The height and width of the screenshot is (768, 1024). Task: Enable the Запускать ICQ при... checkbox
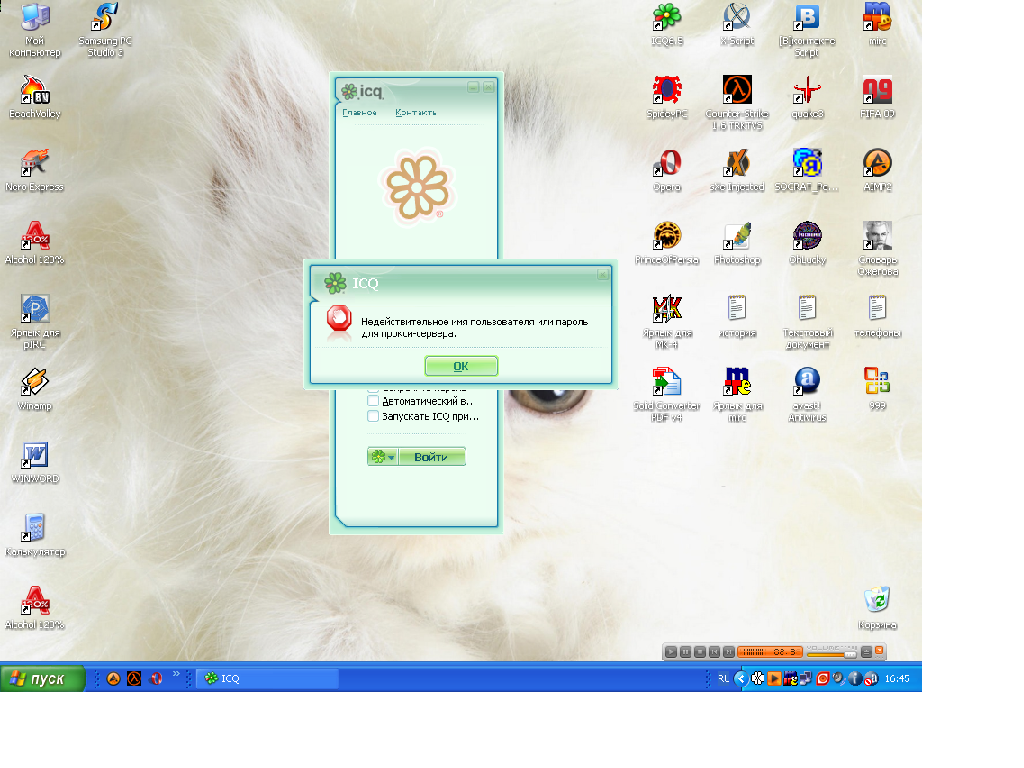[373, 416]
